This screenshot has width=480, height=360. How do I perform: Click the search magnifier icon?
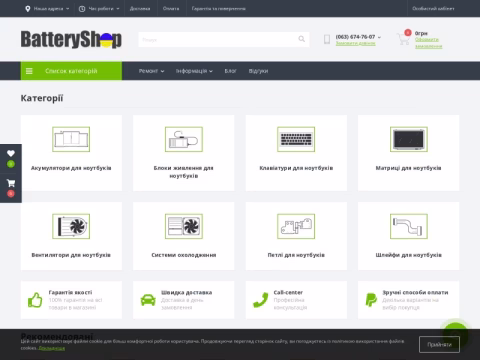[x=302, y=39]
